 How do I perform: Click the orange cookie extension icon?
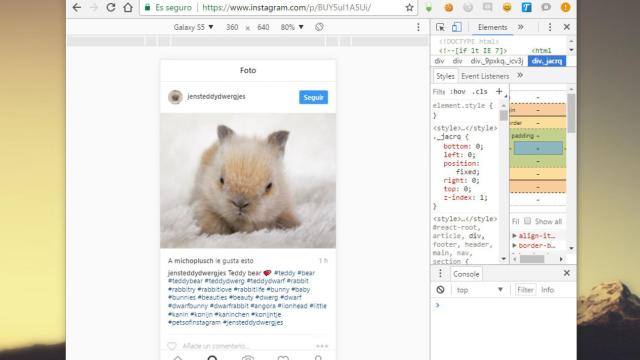(449, 7)
